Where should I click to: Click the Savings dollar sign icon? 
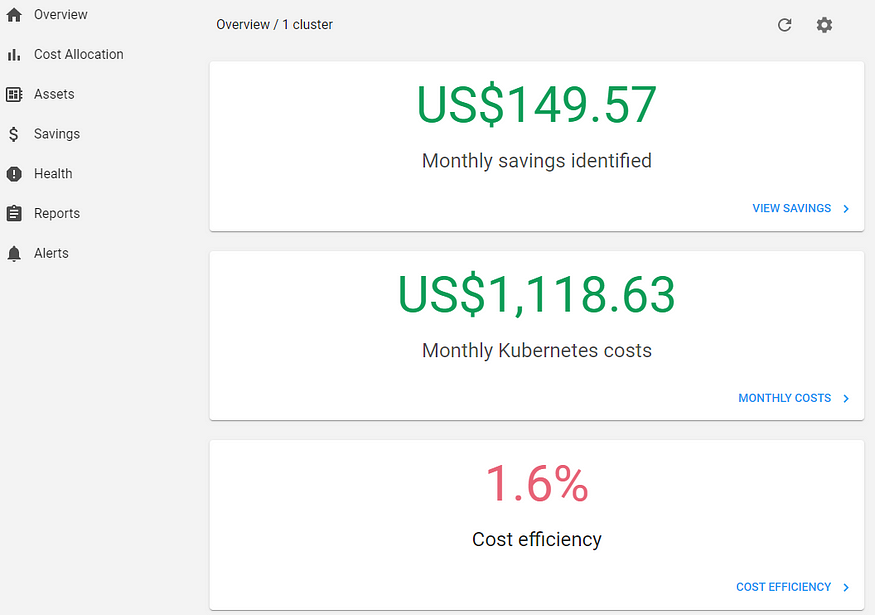14,134
